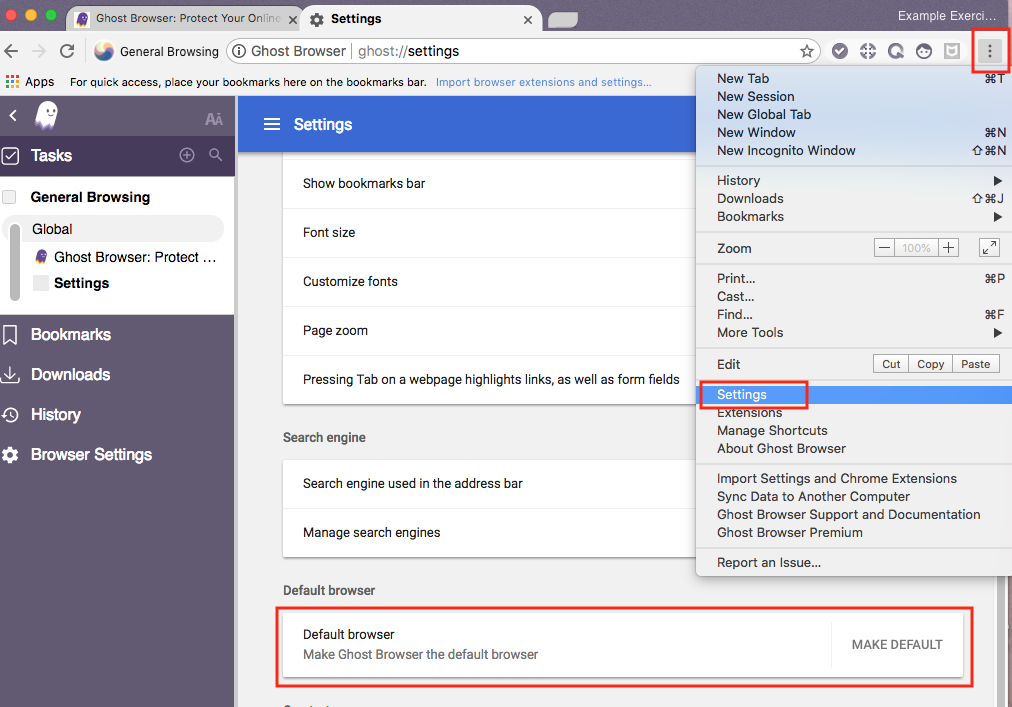This screenshot has height=707, width=1012.
Task: Click the Show bookmarks bar setting row
Action: (489, 183)
